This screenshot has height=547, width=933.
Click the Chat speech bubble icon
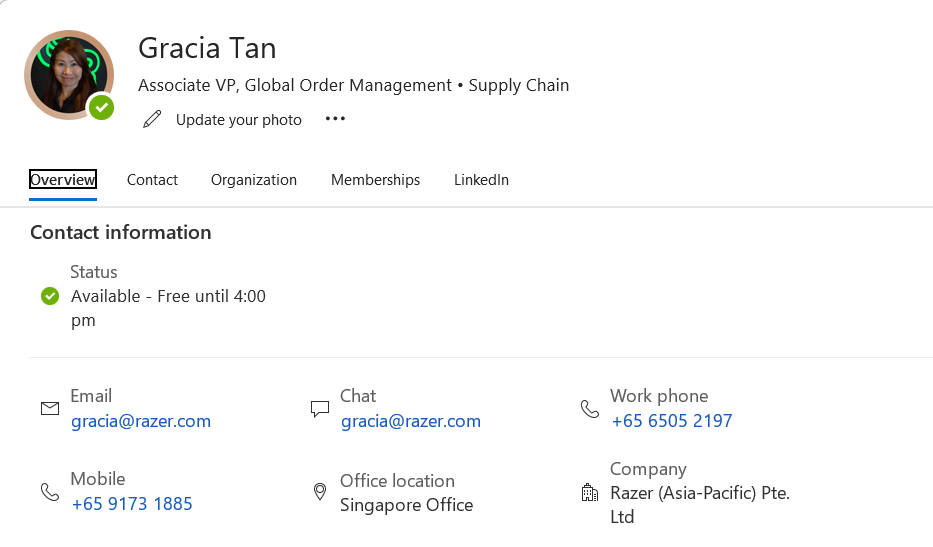click(x=320, y=409)
